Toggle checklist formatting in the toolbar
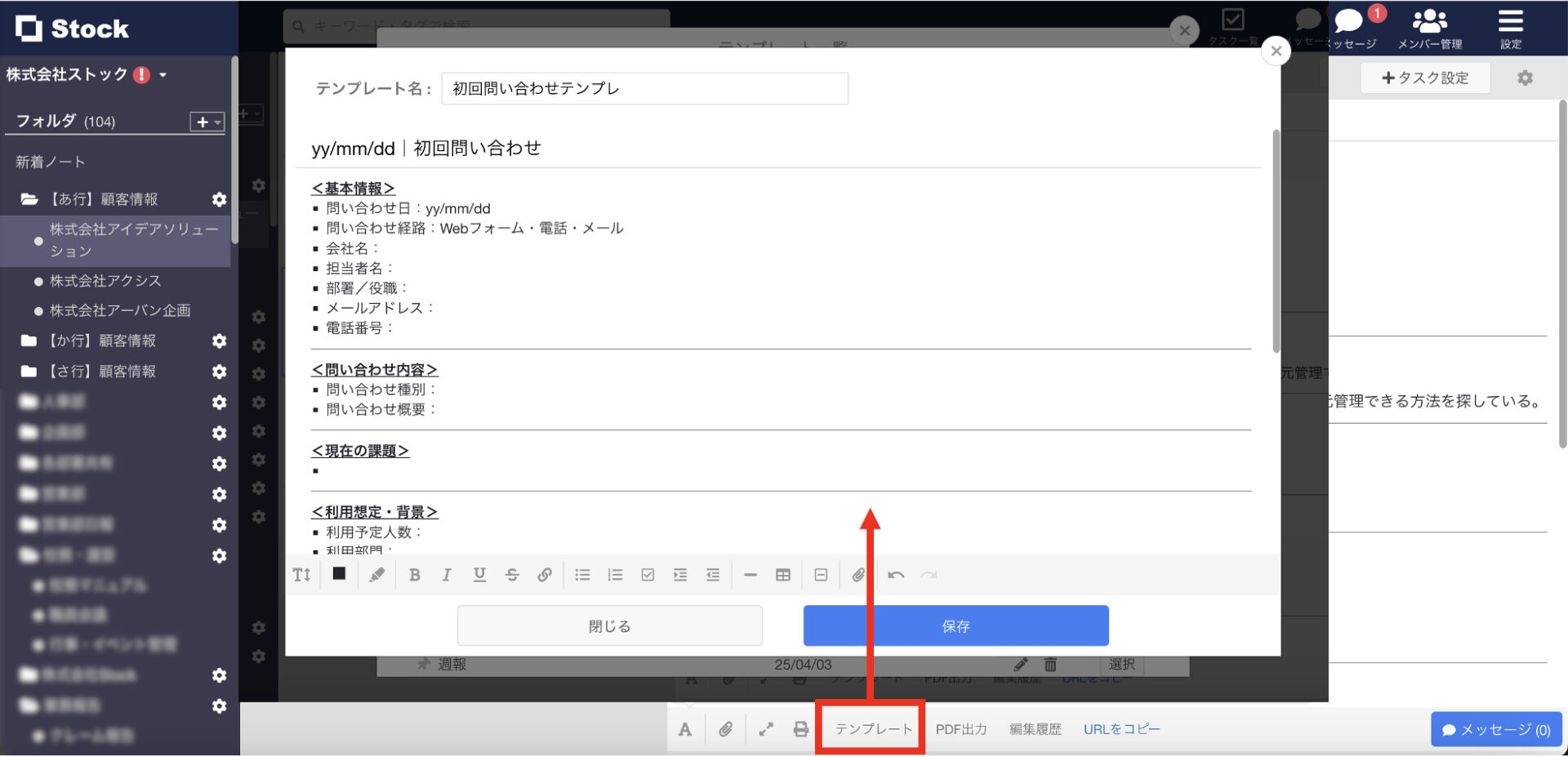Viewport: 1568px width, 757px height. click(x=648, y=574)
